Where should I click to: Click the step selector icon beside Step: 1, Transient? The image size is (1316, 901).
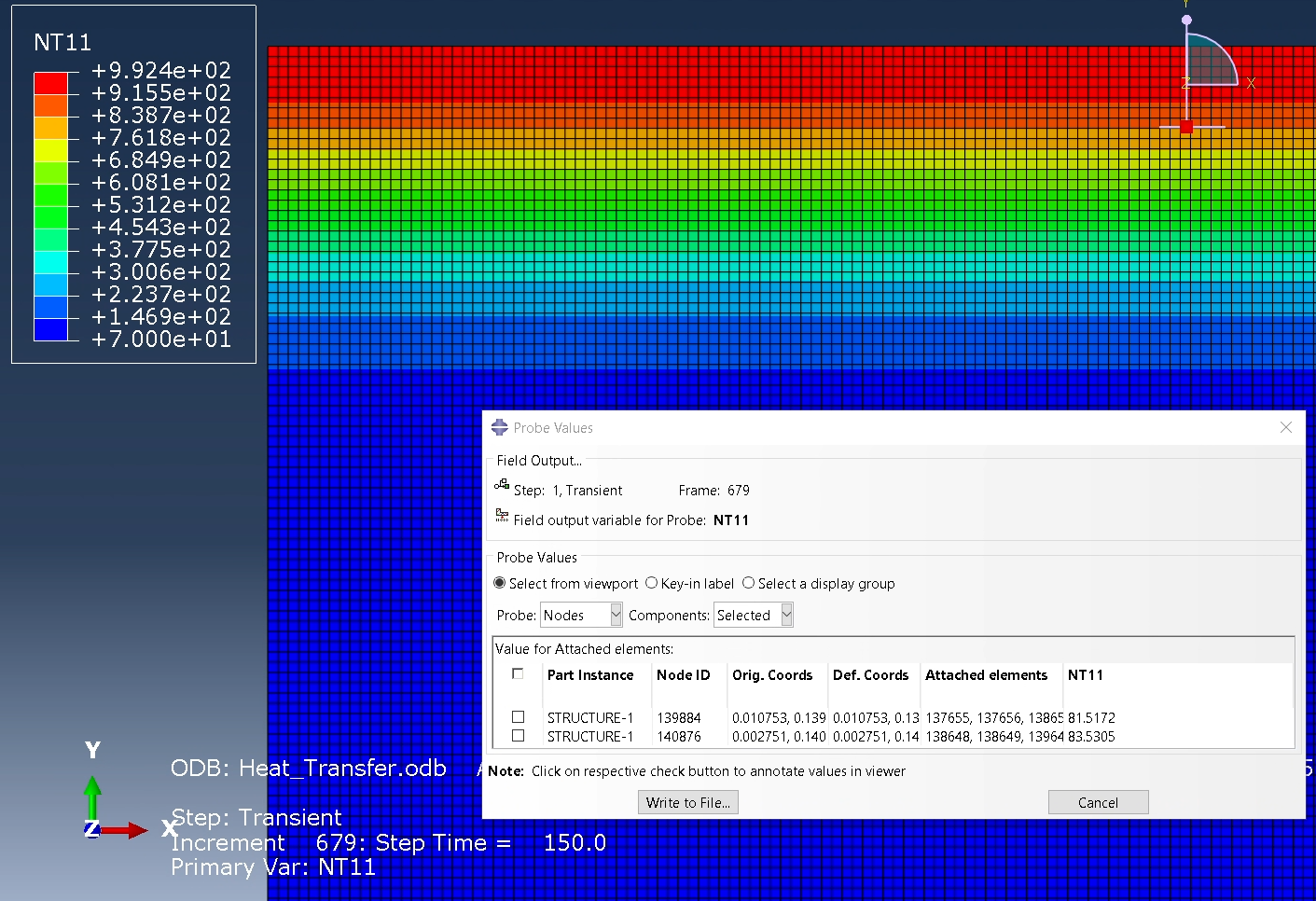(x=502, y=488)
